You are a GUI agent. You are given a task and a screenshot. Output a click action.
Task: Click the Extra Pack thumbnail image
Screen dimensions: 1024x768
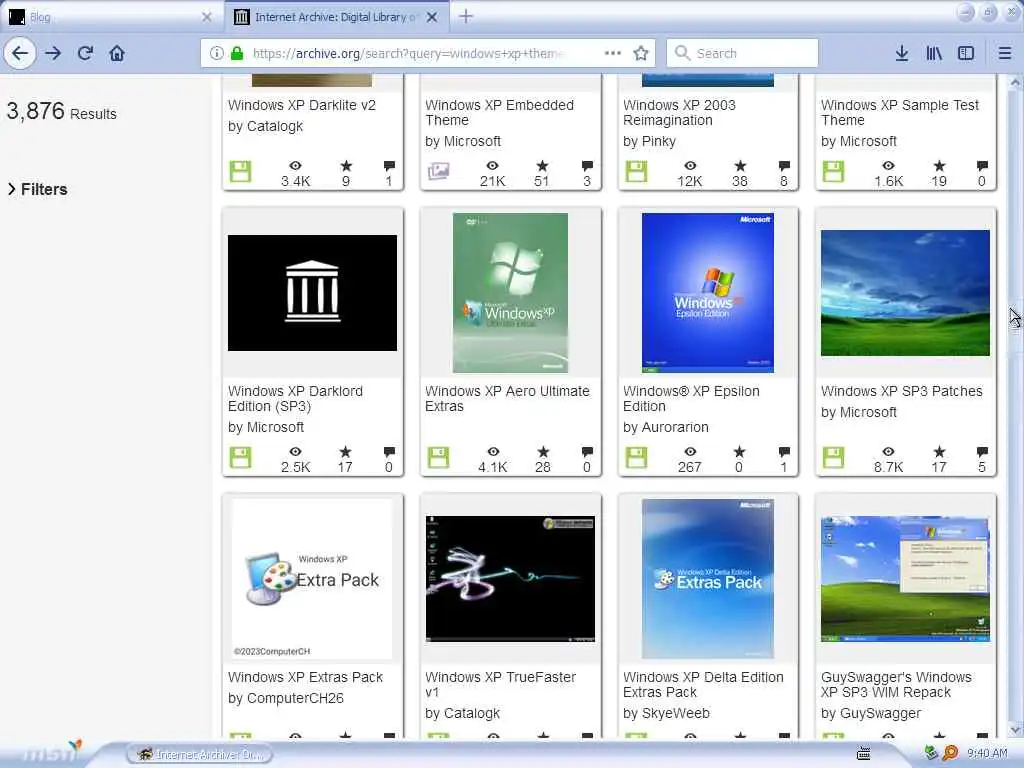312,579
